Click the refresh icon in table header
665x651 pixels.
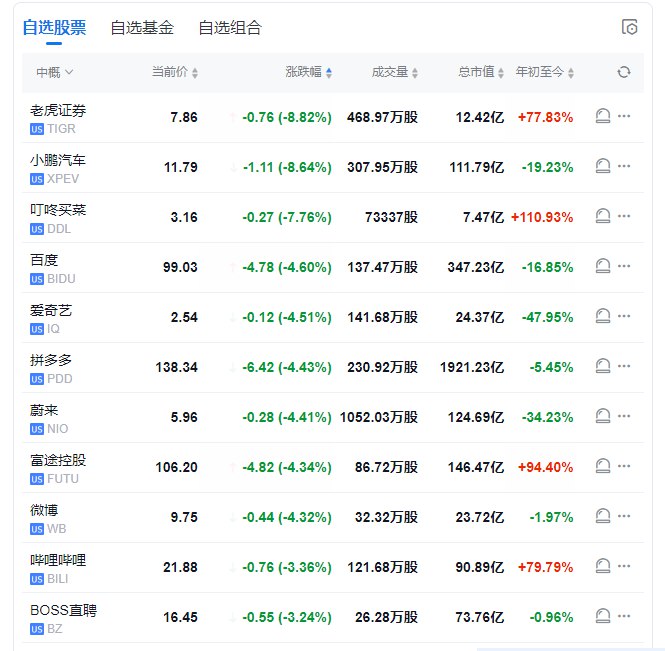tap(623, 72)
